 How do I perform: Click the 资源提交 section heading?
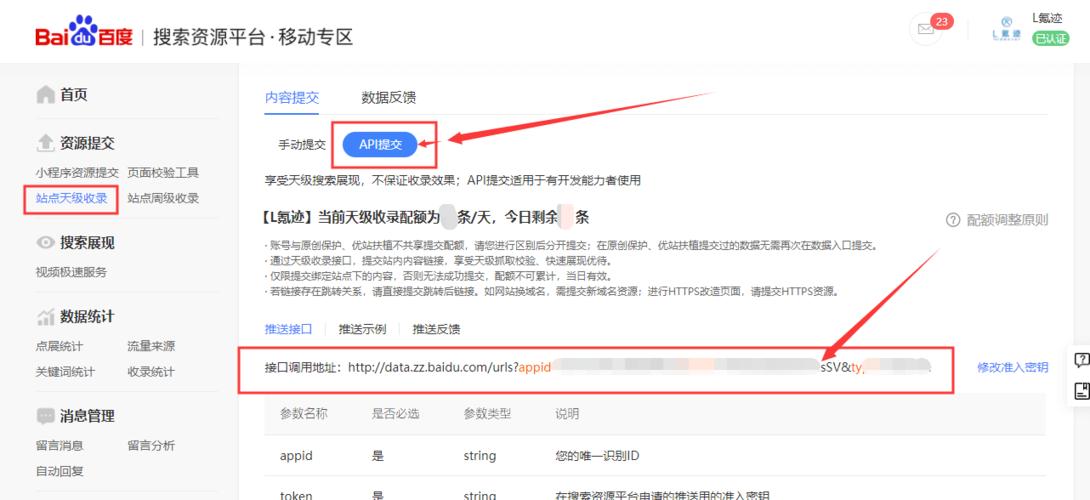(x=88, y=143)
